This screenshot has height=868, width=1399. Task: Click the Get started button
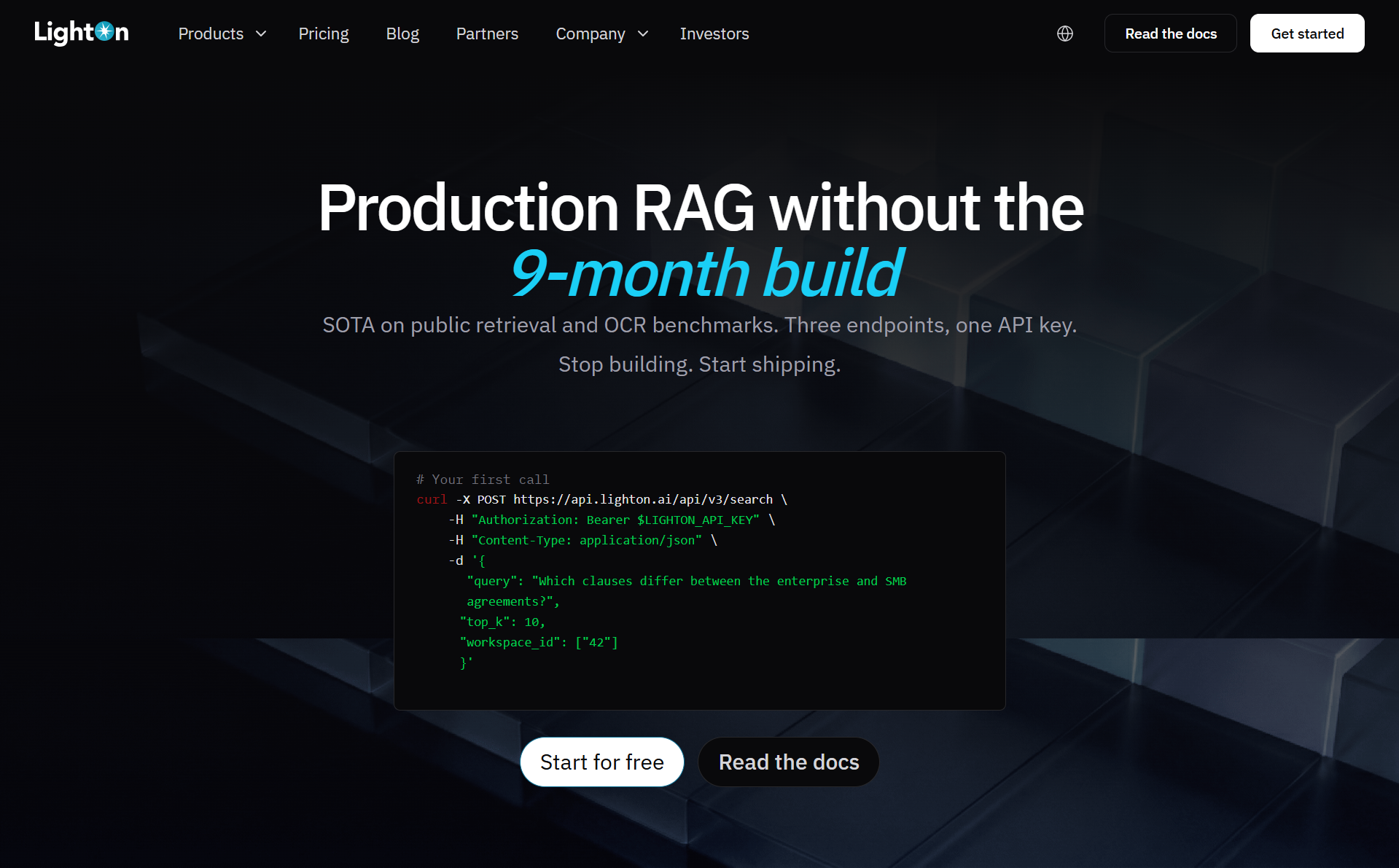click(x=1307, y=34)
